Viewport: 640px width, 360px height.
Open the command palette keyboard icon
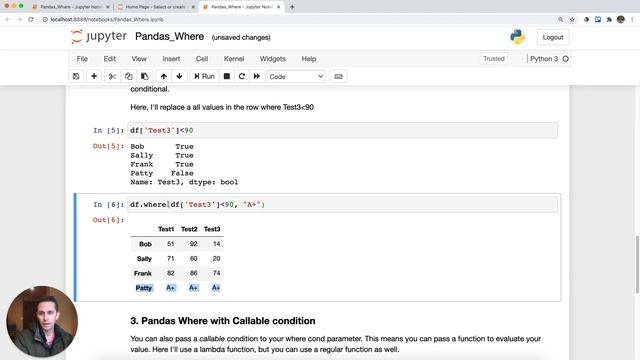(x=338, y=76)
